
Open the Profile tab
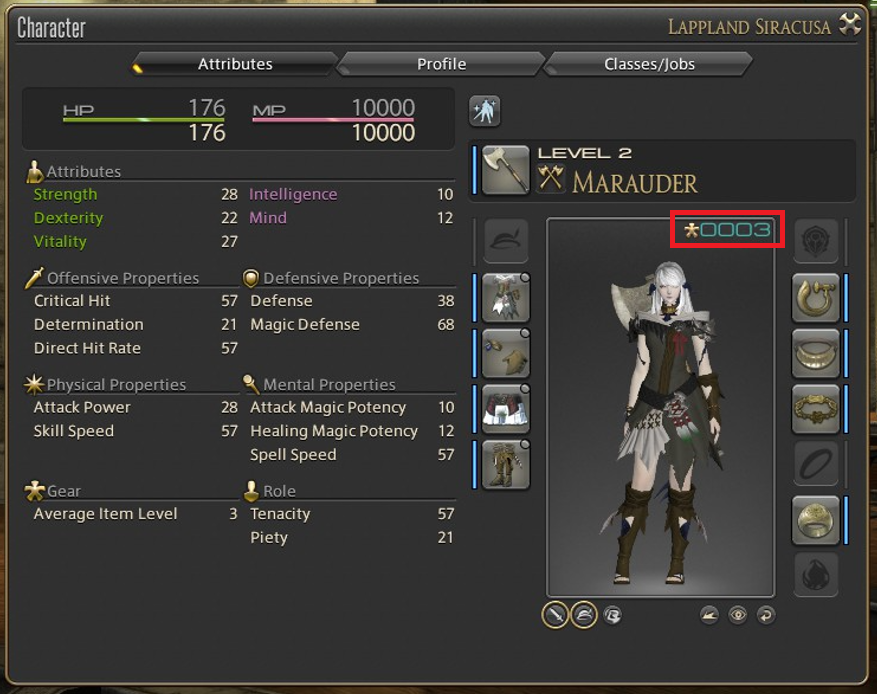[441, 64]
